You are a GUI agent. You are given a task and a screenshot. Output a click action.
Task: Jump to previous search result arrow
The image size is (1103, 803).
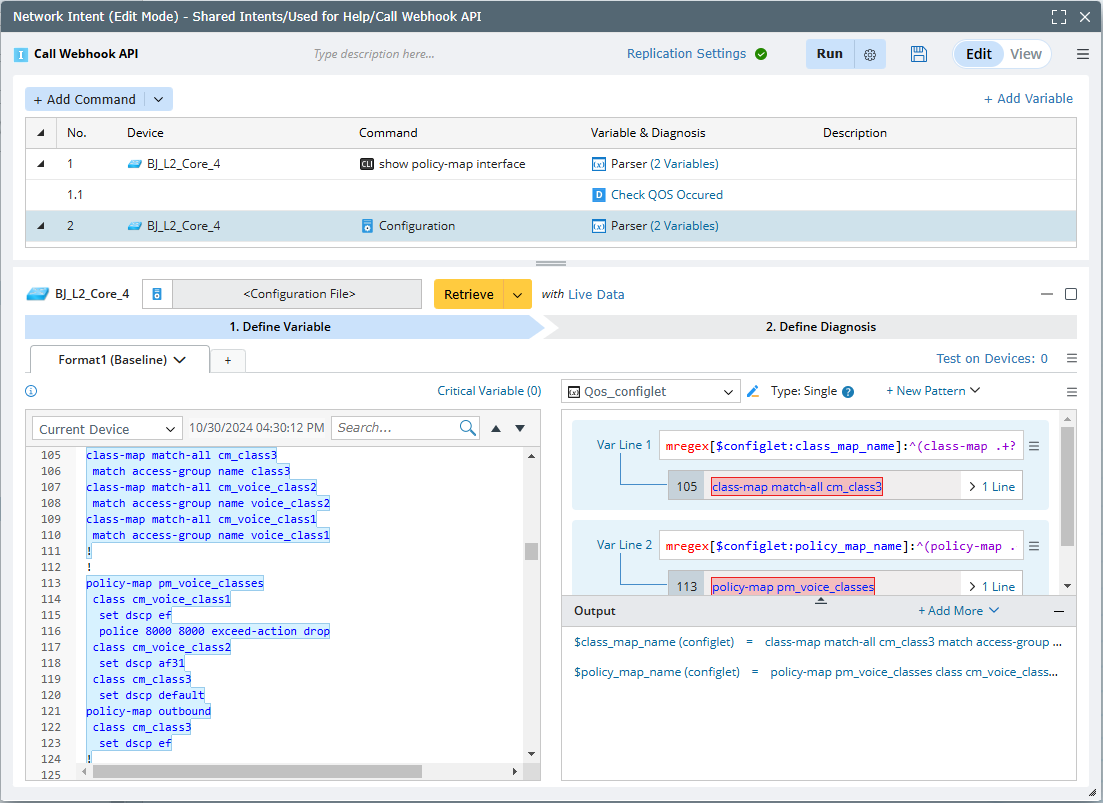point(496,428)
